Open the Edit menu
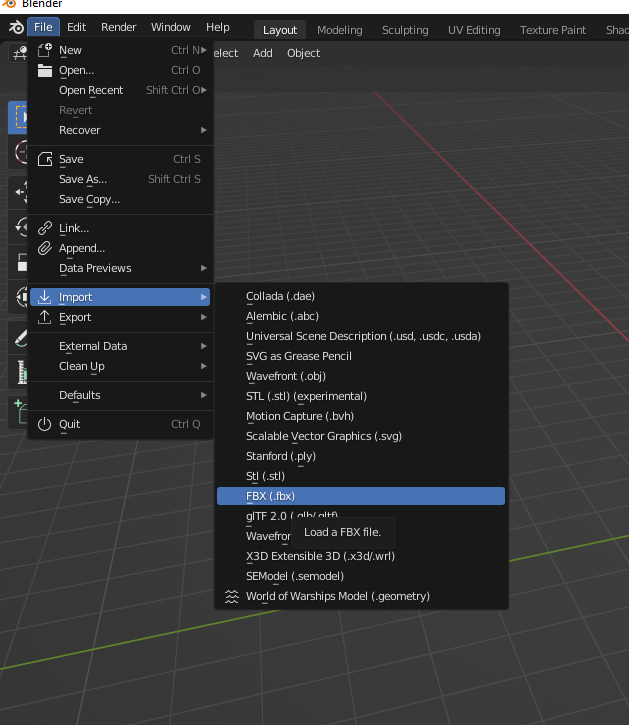Screen dimensions: 629x725 (76, 27)
